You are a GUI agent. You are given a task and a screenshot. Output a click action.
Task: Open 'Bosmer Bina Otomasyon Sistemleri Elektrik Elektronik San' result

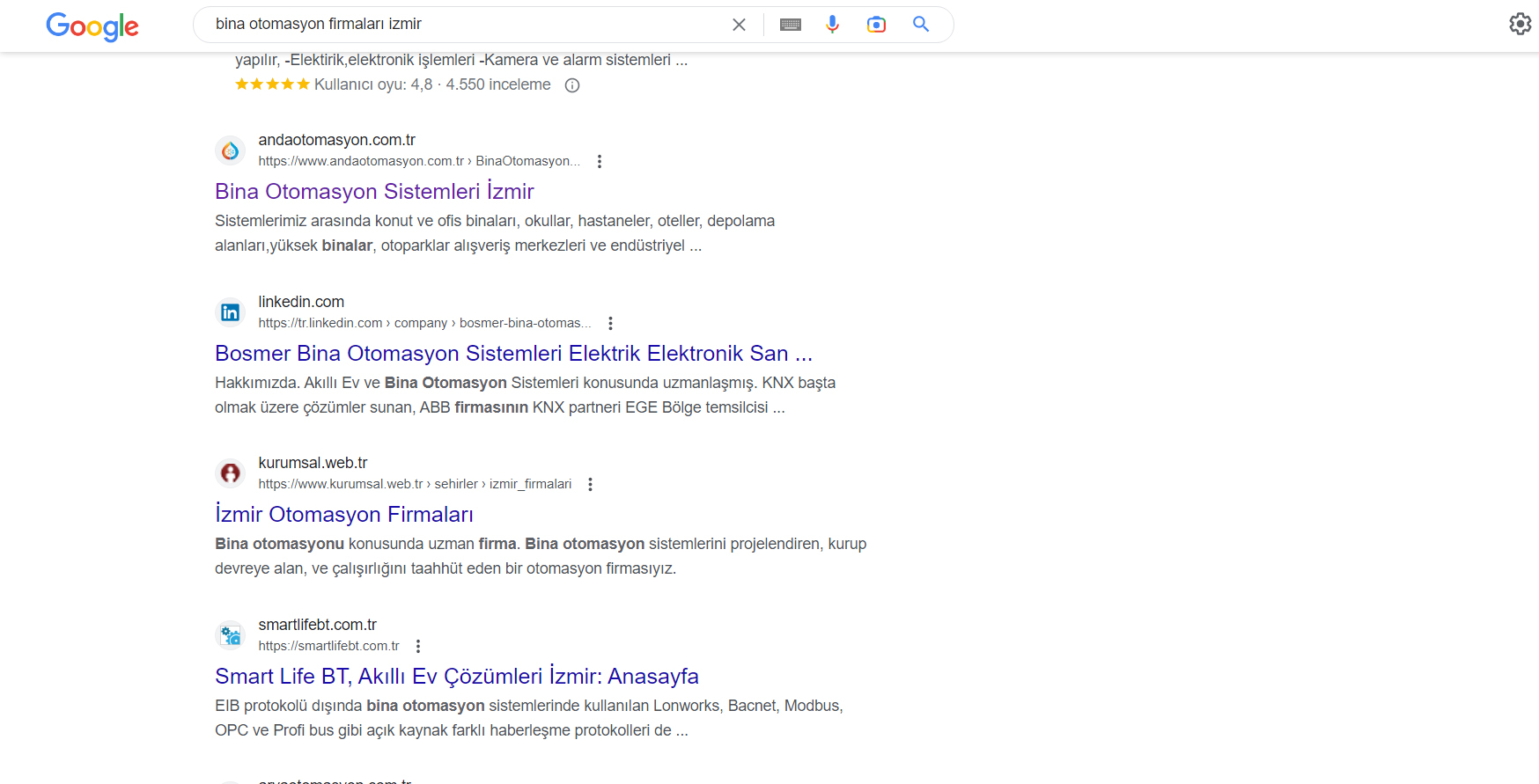pos(513,353)
